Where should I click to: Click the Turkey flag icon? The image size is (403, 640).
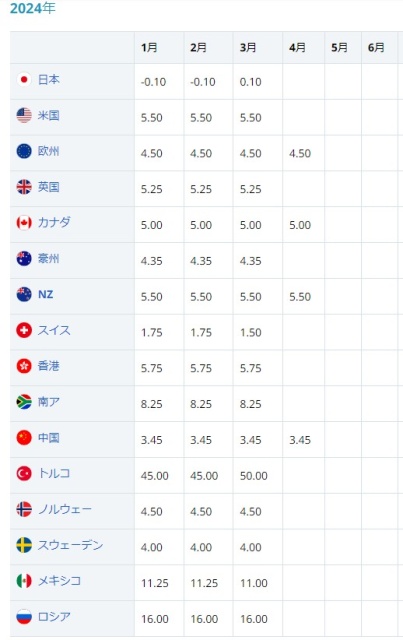24,473
